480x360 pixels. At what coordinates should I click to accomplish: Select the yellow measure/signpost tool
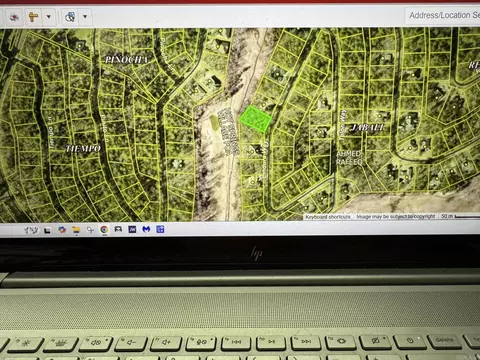pyautogui.click(x=33, y=17)
